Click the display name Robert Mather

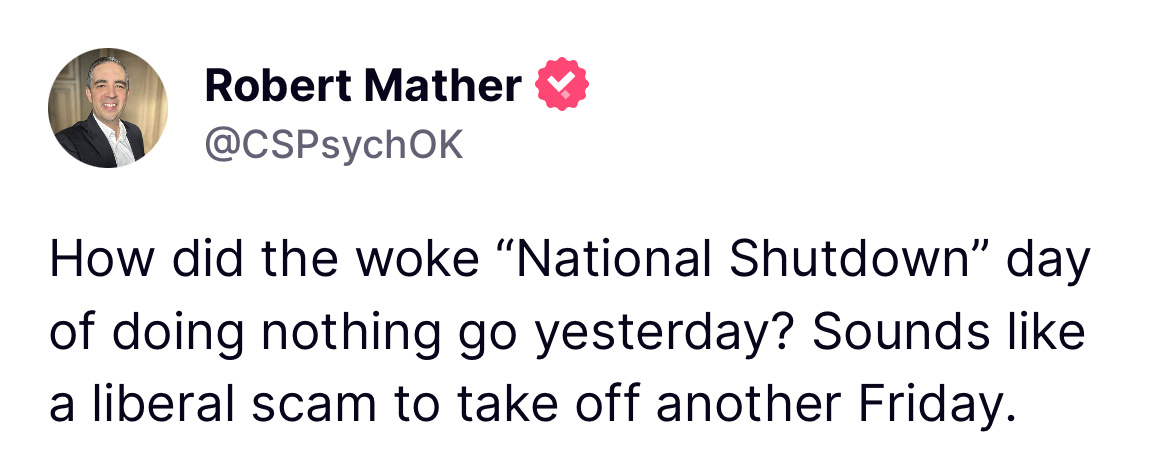pyautogui.click(x=362, y=88)
